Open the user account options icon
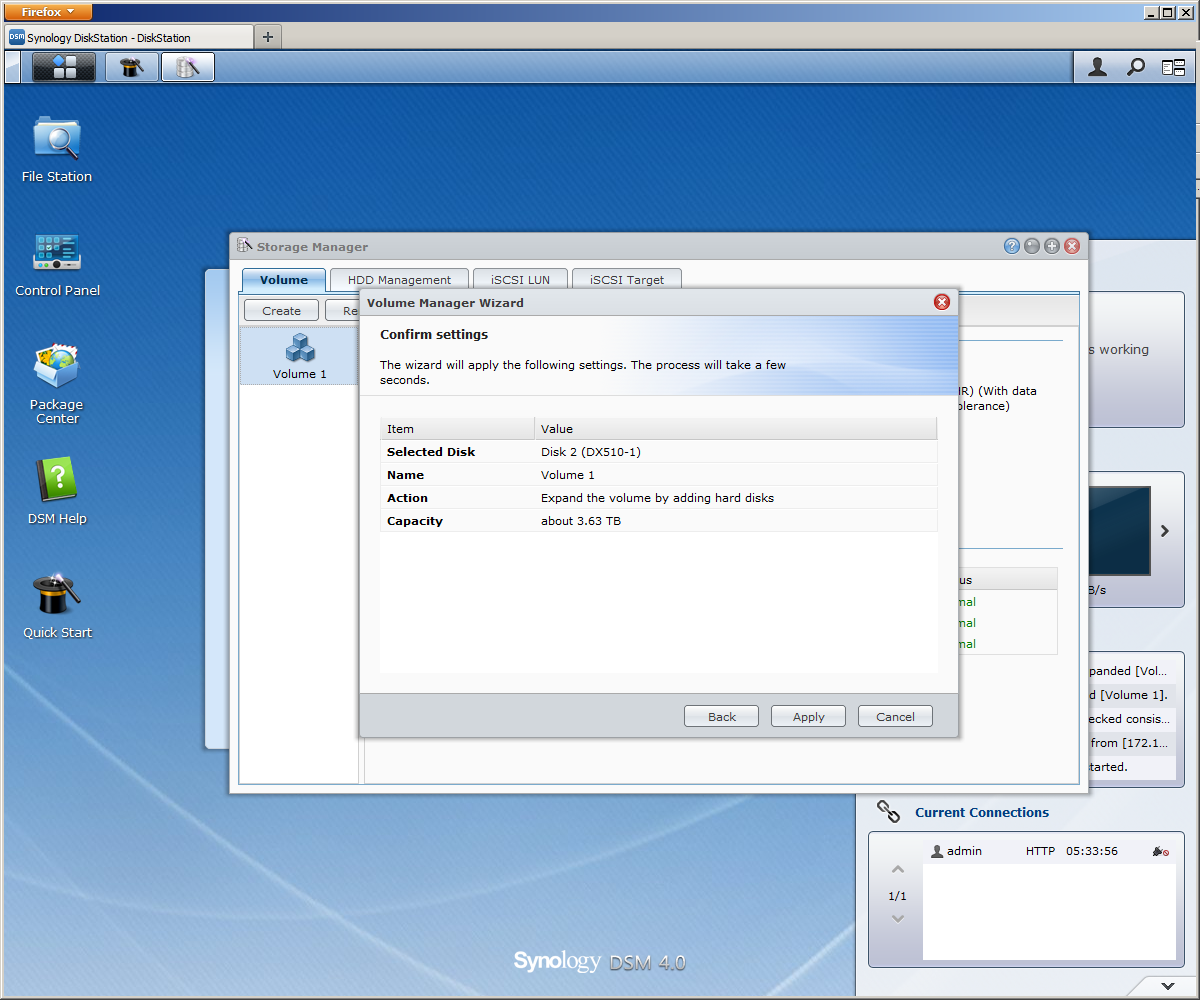 (1098, 67)
